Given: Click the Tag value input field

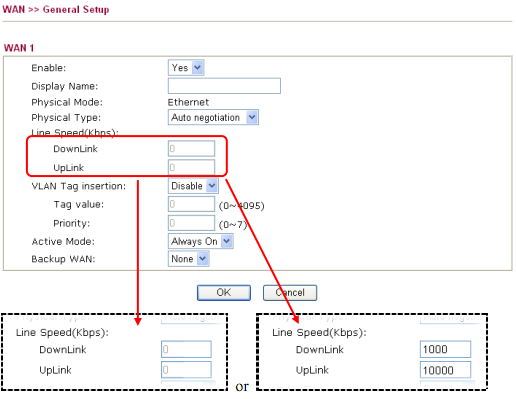Looking at the screenshot, I should click(x=191, y=204).
